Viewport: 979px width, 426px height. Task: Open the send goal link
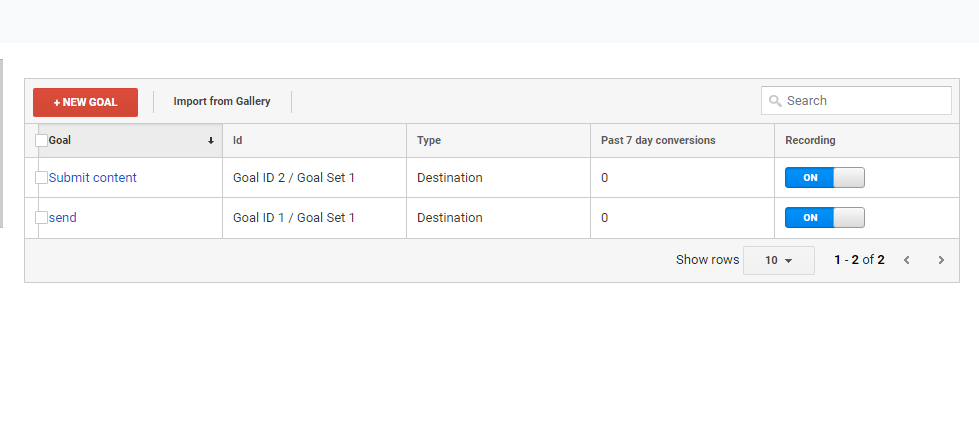(62, 218)
